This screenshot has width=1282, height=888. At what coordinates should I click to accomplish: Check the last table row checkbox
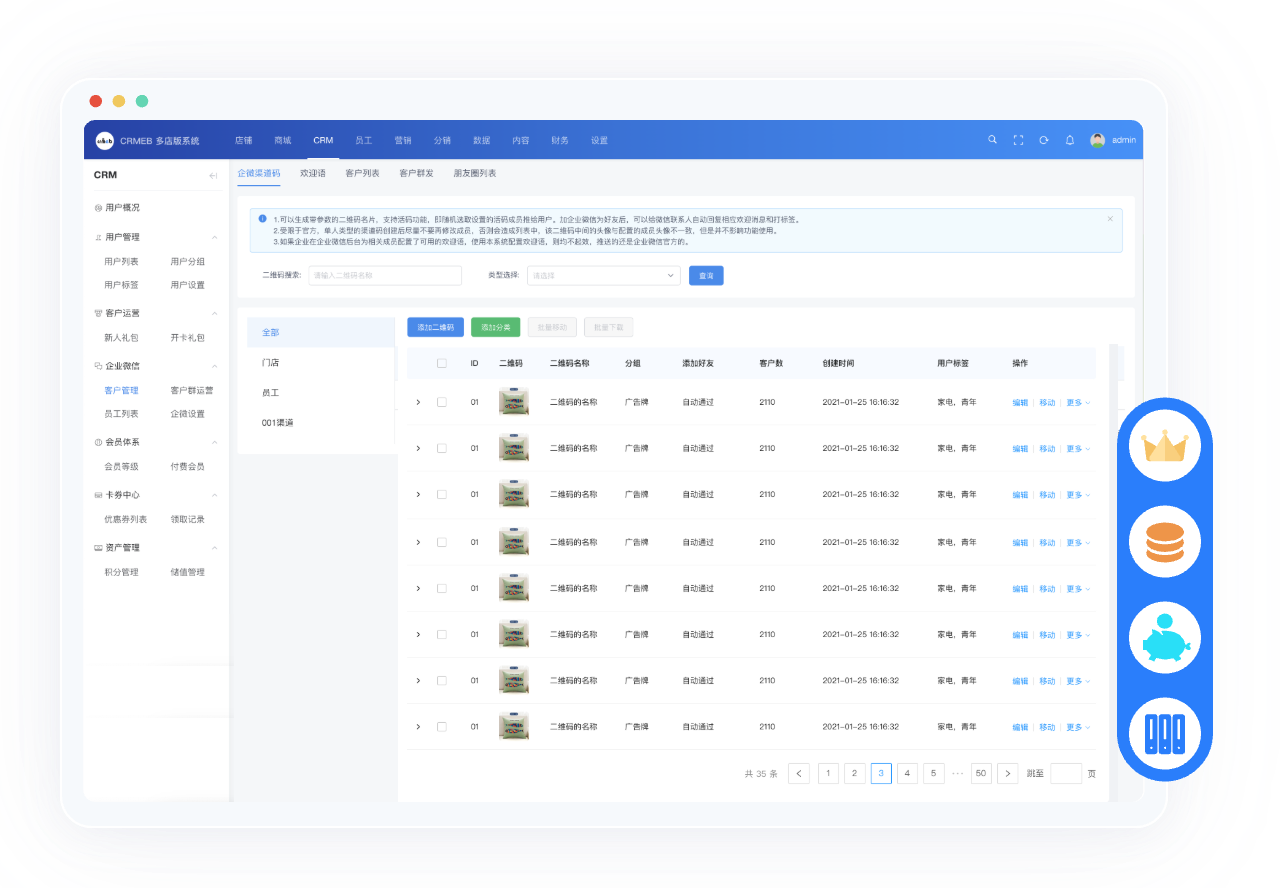pos(442,727)
